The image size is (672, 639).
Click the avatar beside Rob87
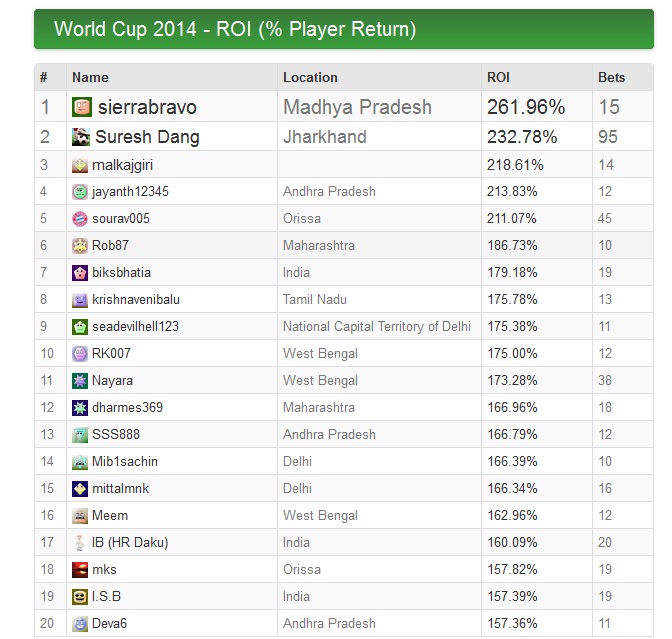pyautogui.click(x=80, y=246)
